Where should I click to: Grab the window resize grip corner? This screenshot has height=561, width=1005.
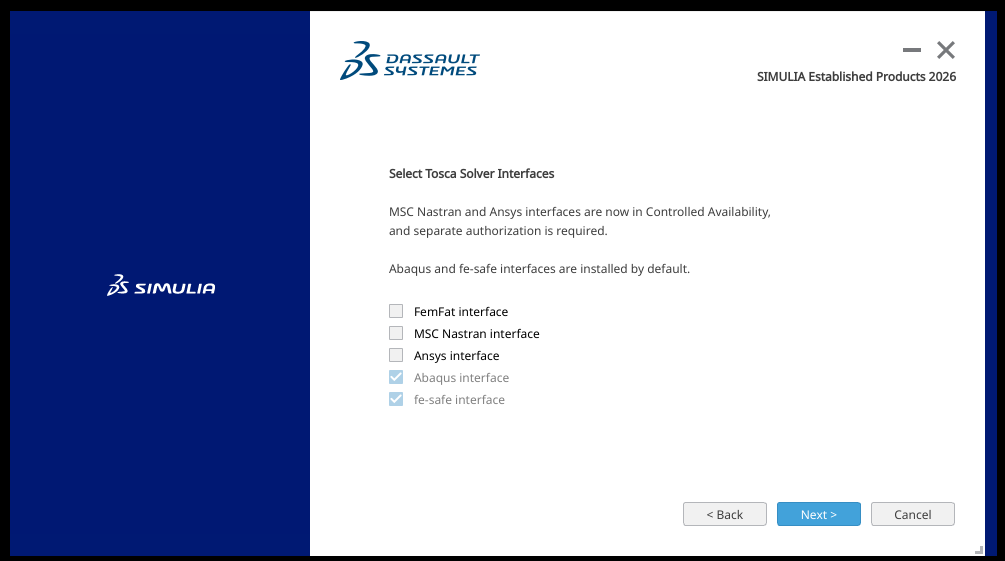[979, 550]
